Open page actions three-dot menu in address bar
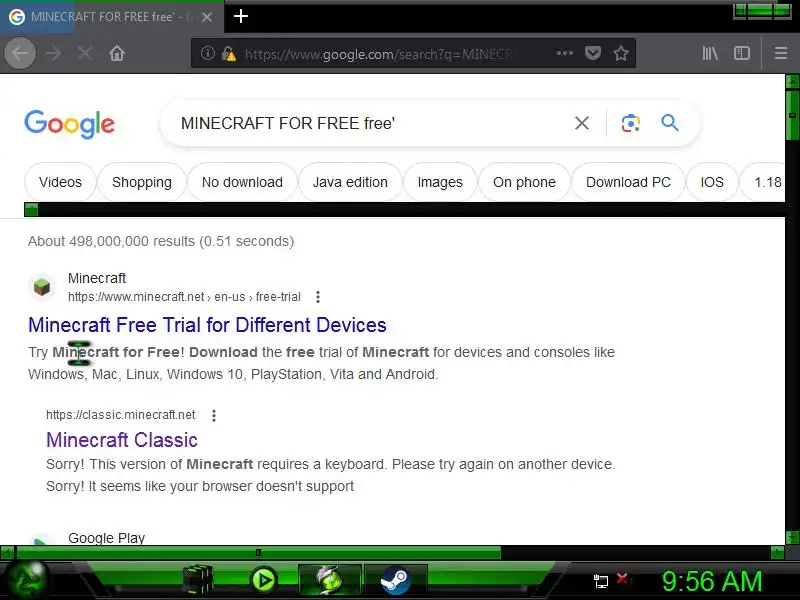The width and height of the screenshot is (800, 600). (x=564, y=53)
